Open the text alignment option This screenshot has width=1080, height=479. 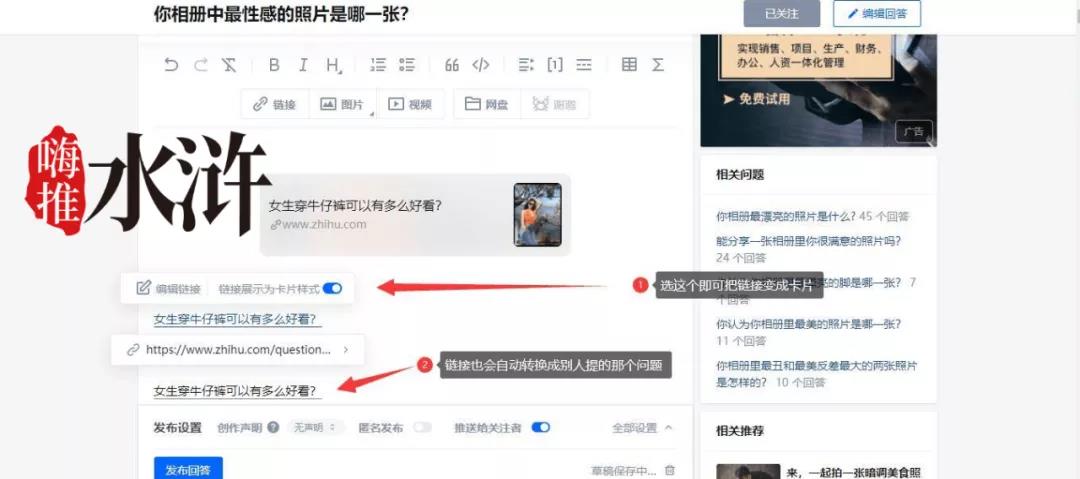526,65
